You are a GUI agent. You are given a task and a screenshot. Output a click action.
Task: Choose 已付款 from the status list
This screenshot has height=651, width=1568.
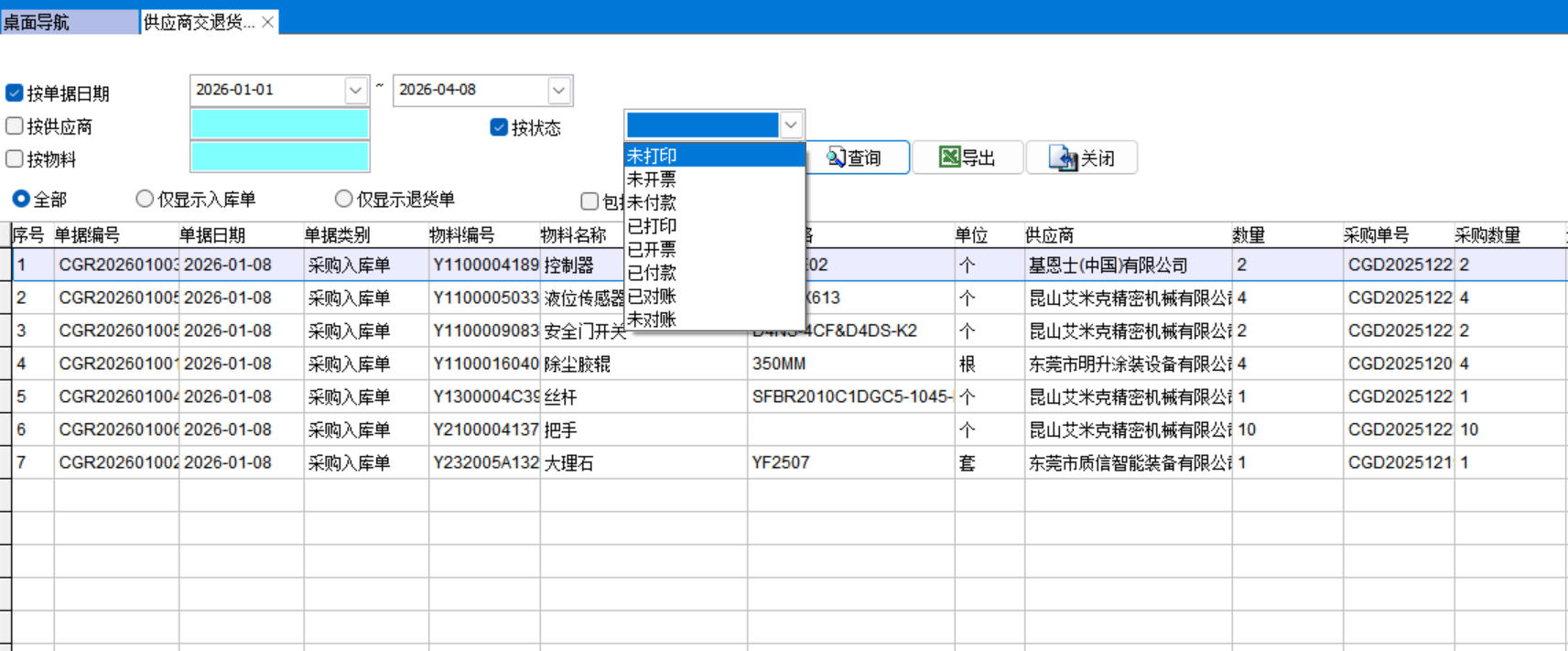click(652, 273)
